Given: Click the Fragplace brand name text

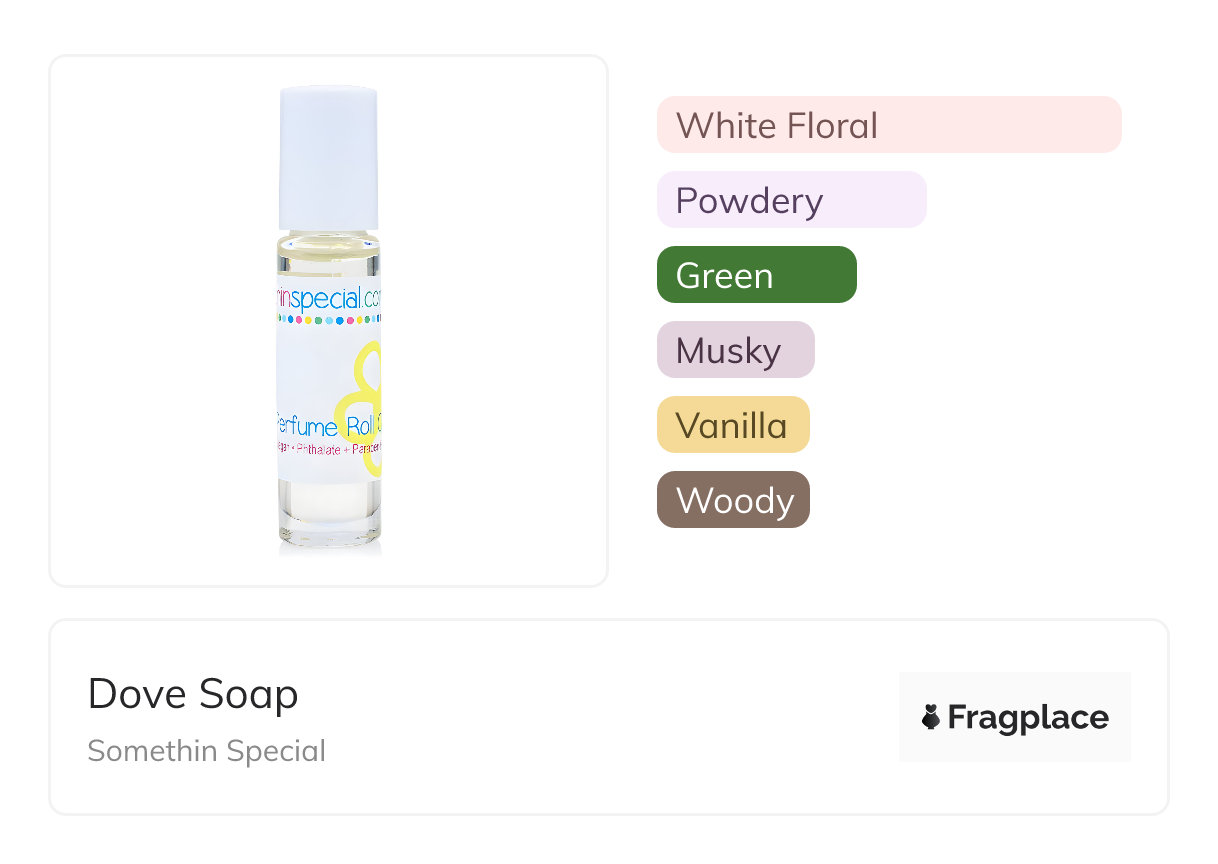Looking at the screenshot, I should click(x=1028, y=717).
